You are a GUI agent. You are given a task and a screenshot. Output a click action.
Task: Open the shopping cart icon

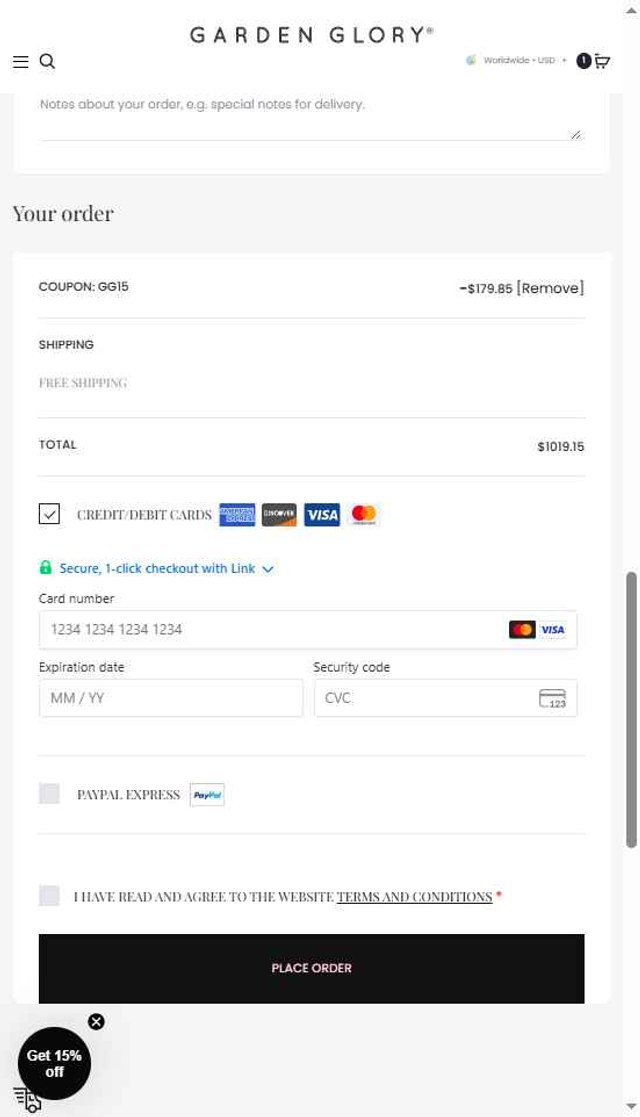[x=602, y=61]
